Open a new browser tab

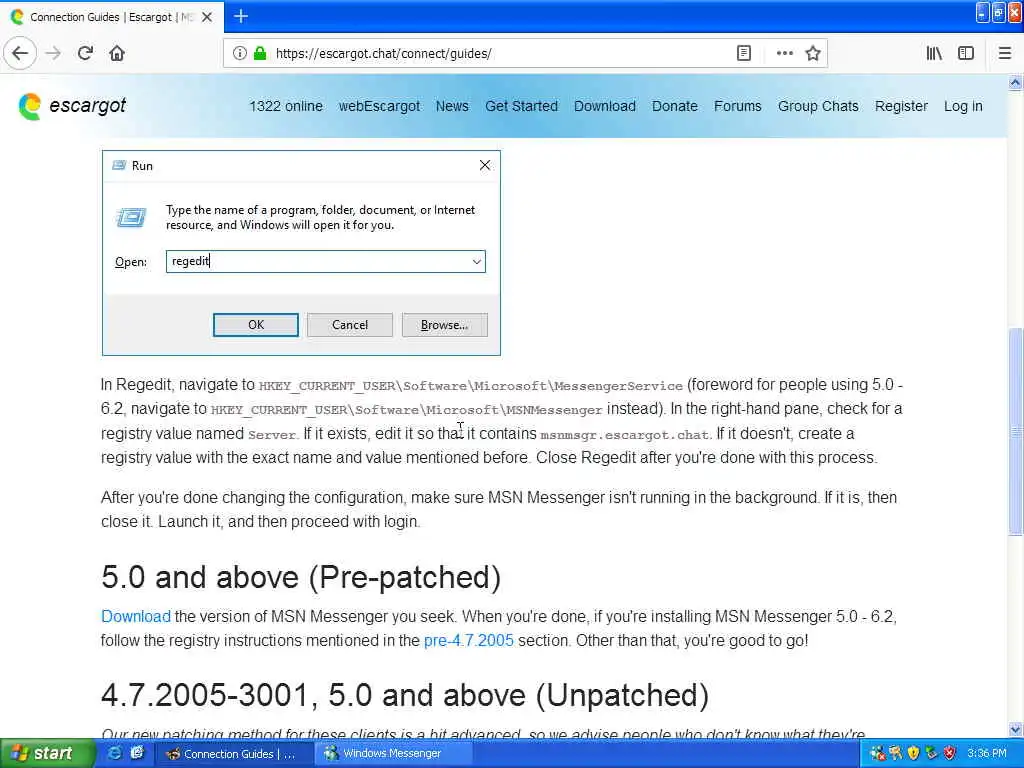[241, 16]
